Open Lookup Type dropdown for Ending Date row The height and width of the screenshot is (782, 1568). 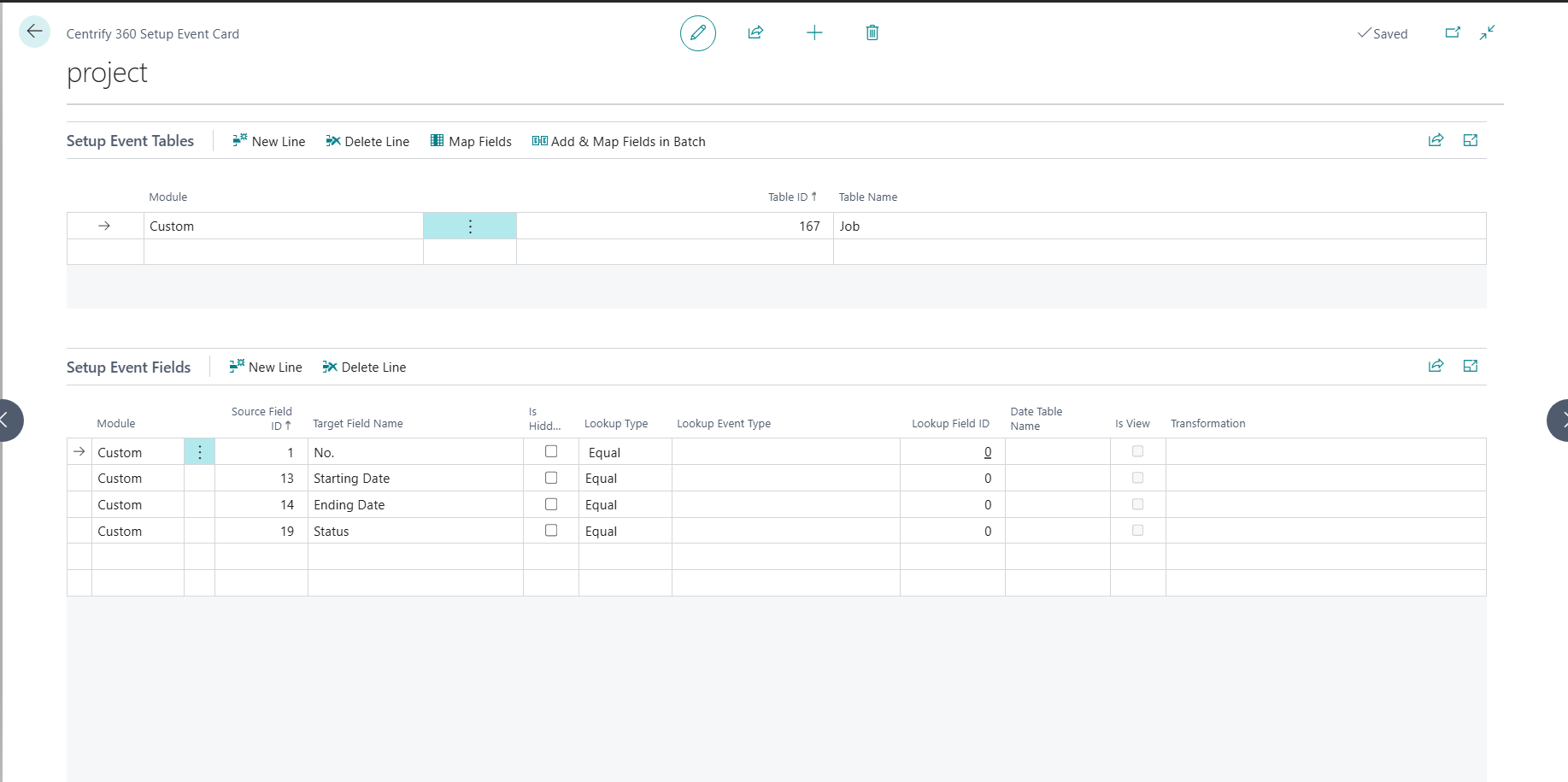625,505
